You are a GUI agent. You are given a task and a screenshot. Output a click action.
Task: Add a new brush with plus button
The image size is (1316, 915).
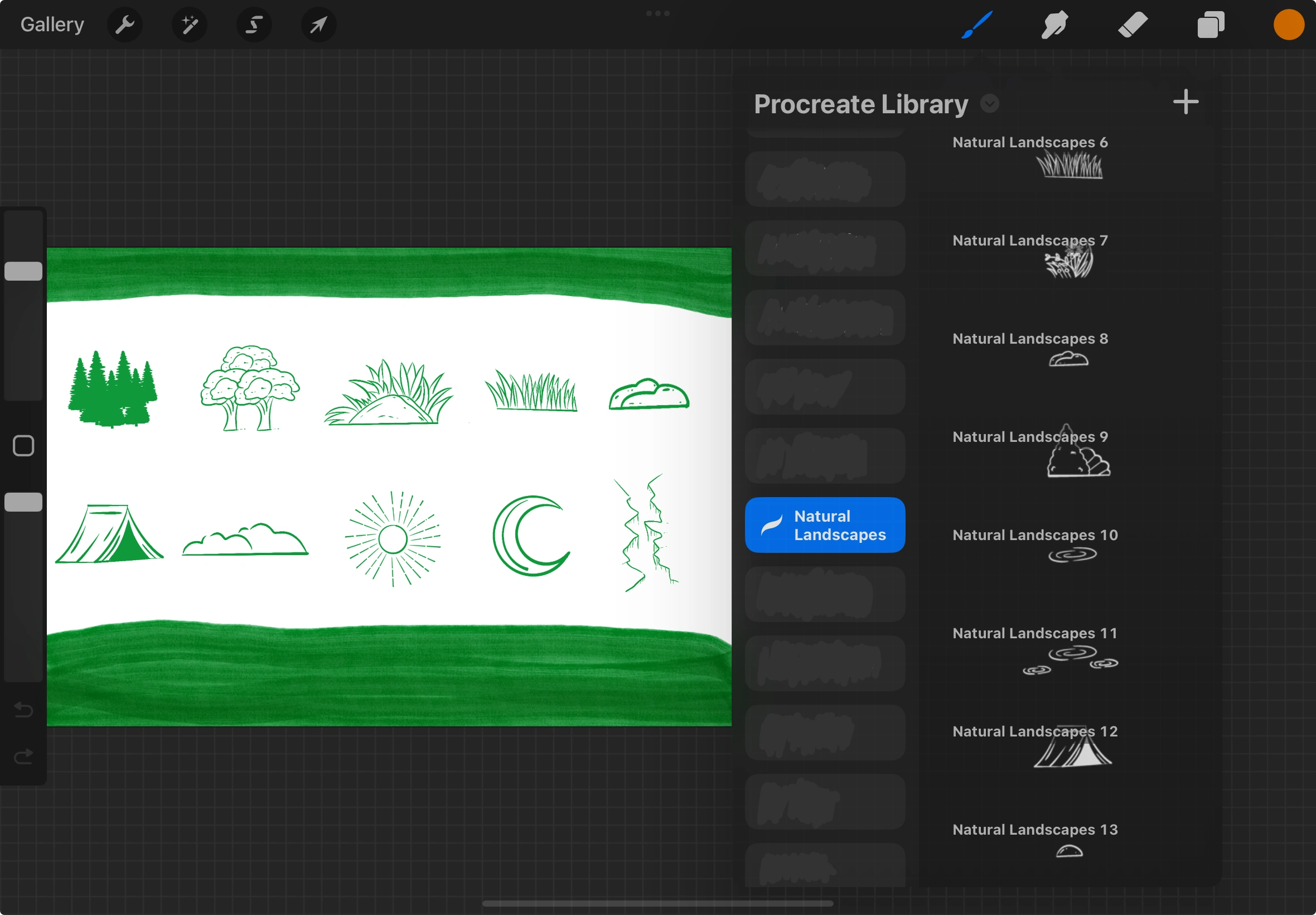(1186, 102)
